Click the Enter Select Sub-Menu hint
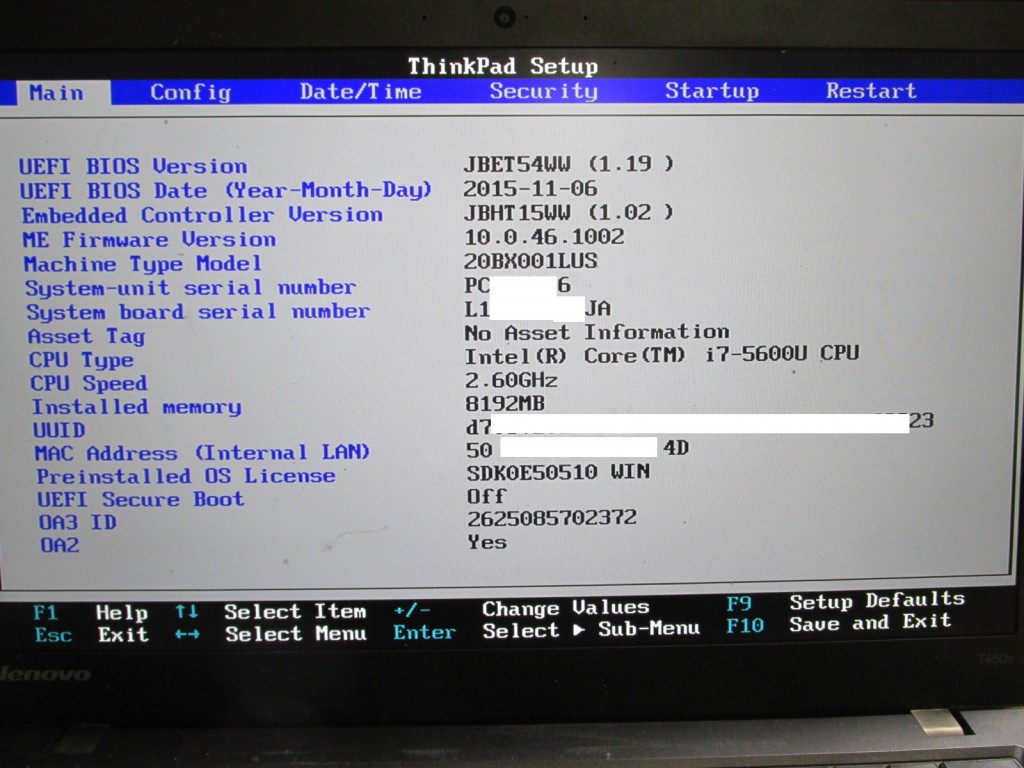Viewport: 1024px width, 768px height. (546, 630)
